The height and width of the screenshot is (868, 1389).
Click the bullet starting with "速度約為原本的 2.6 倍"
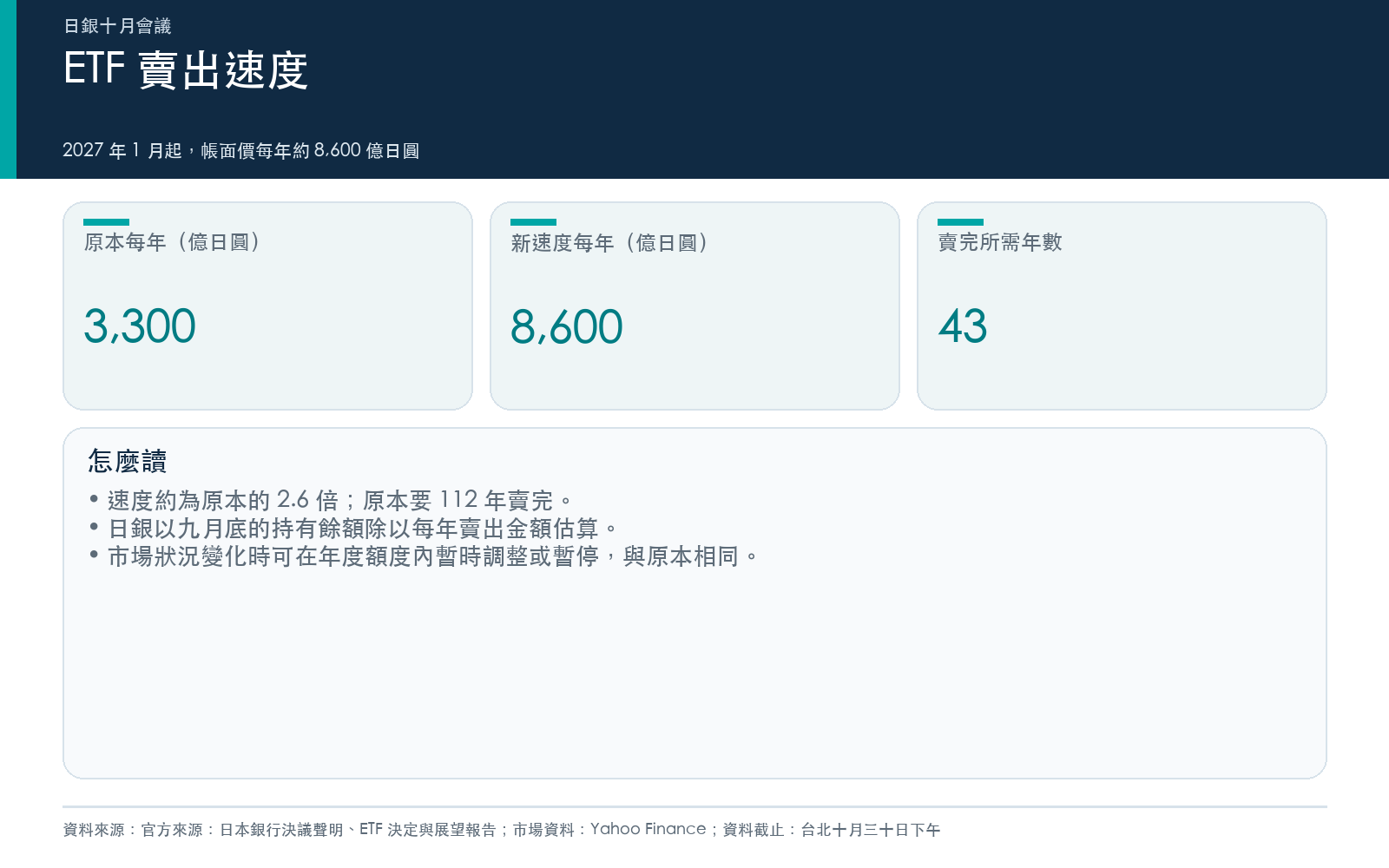point(331,500)
